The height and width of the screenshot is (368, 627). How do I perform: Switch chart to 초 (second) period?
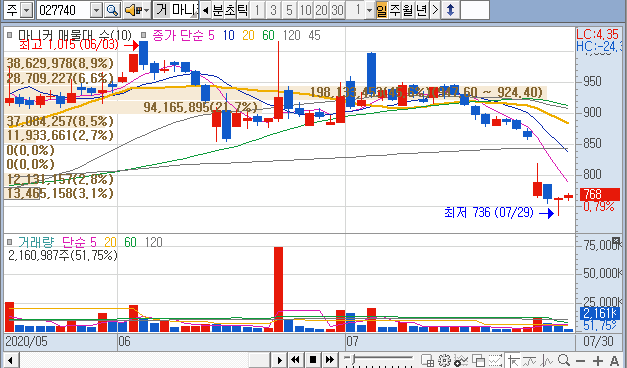[x=230, y=10]
